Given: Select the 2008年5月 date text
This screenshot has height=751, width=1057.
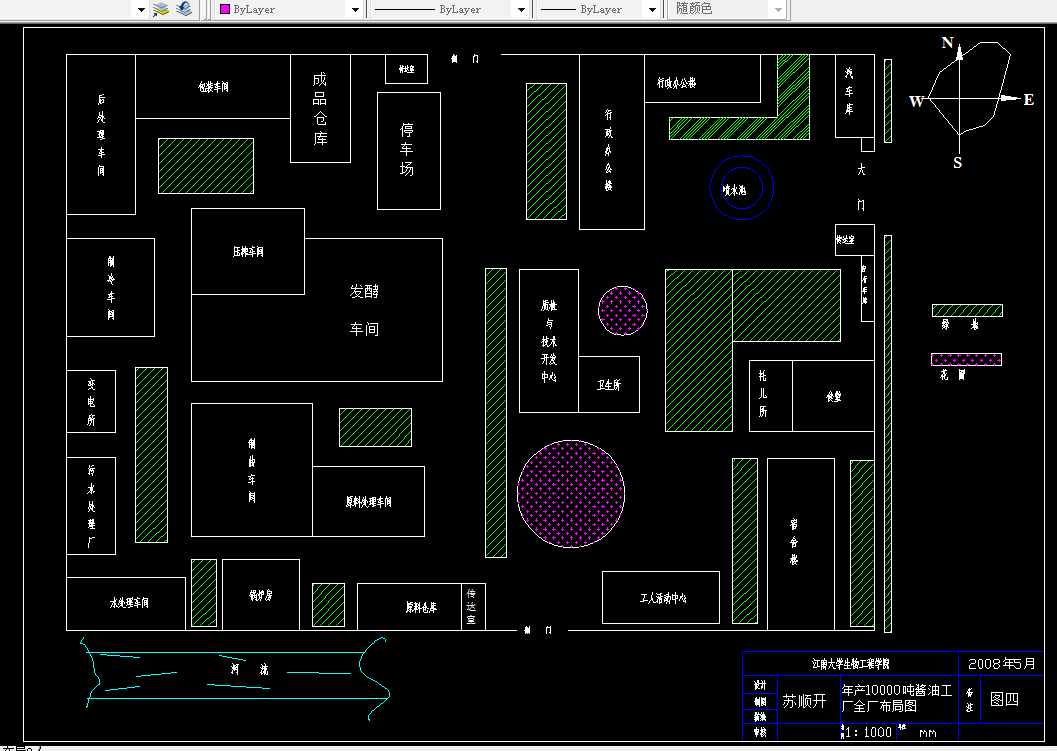Looking at the screenshot, I should pos(1002,663).
